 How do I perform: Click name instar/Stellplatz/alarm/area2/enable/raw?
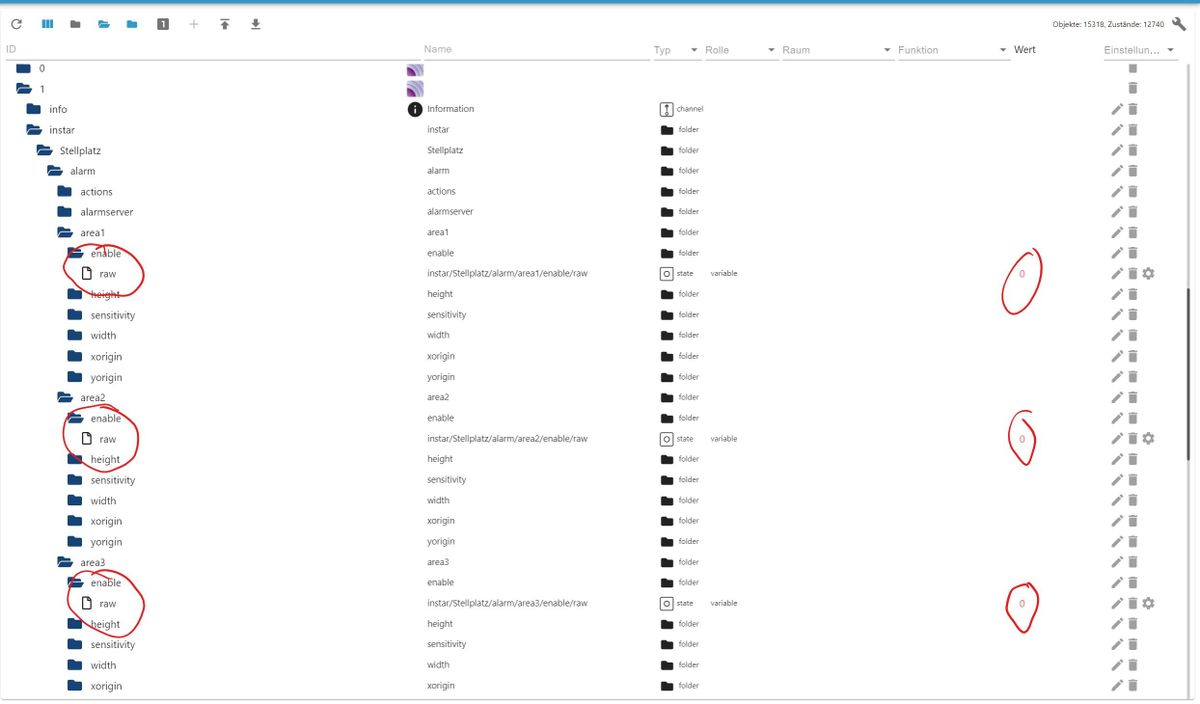[x=507, y=439]
